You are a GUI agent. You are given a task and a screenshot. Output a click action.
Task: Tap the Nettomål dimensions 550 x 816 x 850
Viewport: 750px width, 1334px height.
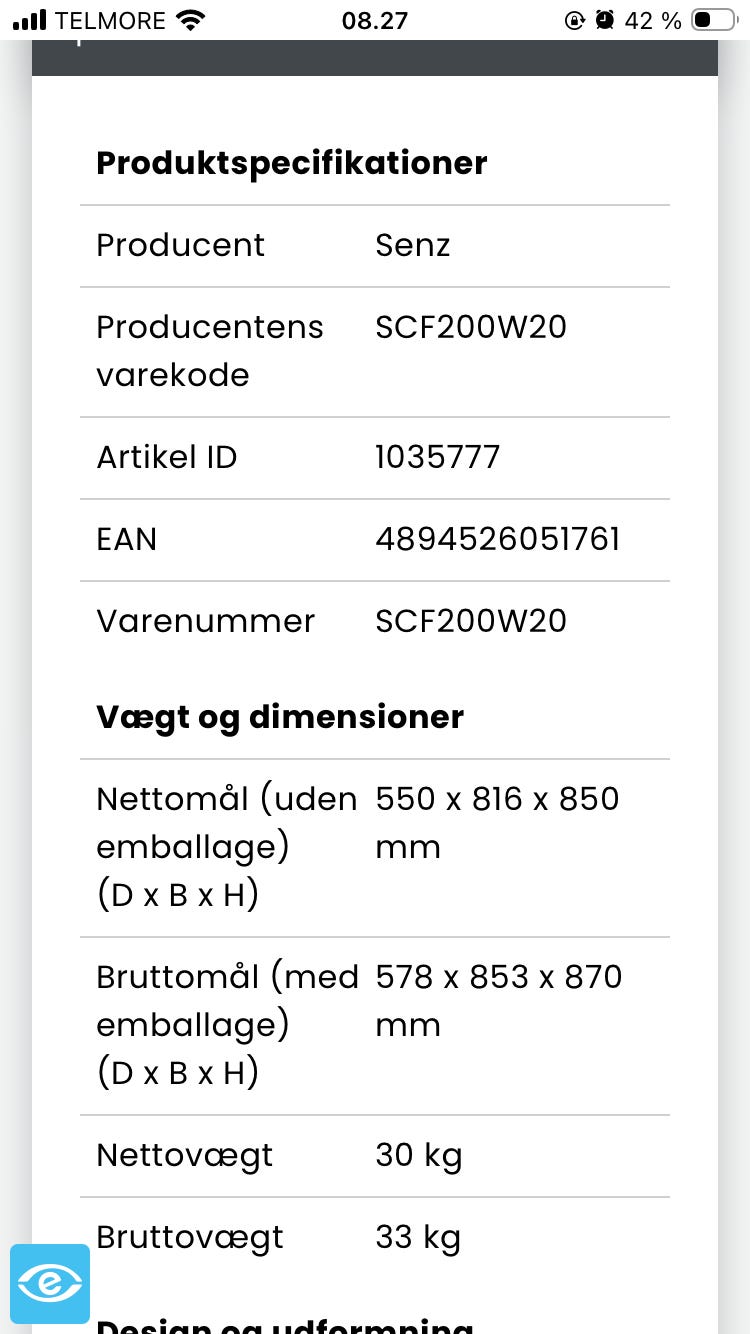click(x=497, y=799)
